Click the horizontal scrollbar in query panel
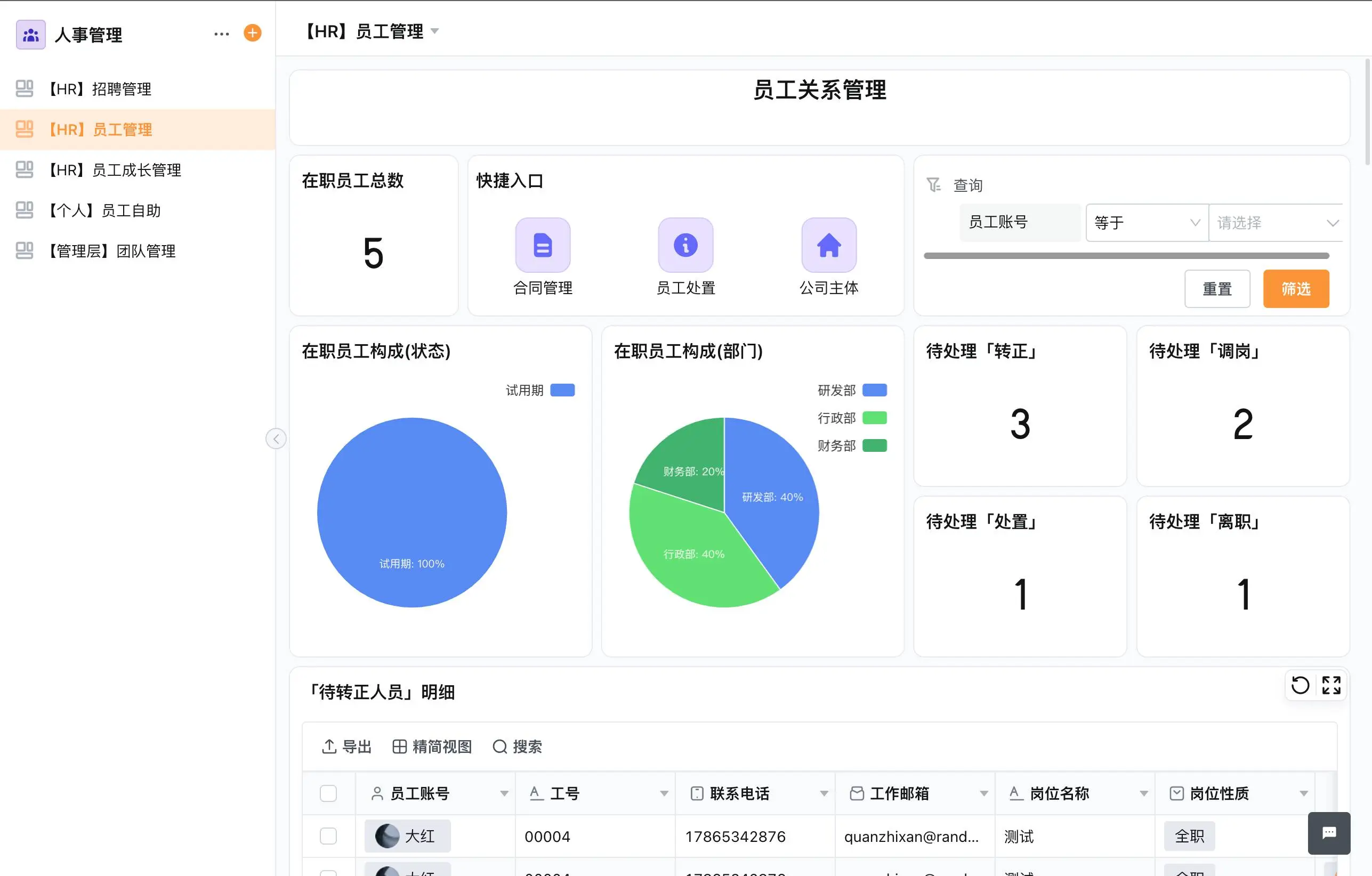This screenshot has width=1372, height=876. [x=1126, y=256]
